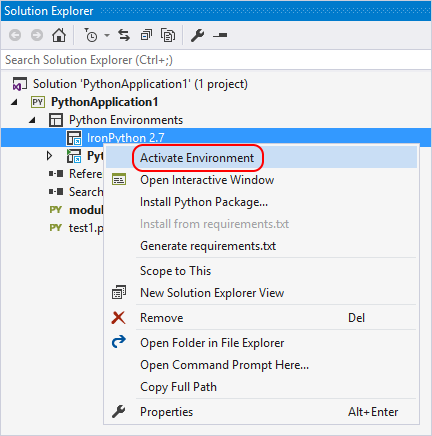Open the Pending Changes Filter dropdown arrow
The image size is (432, 436).
point(107,35)
